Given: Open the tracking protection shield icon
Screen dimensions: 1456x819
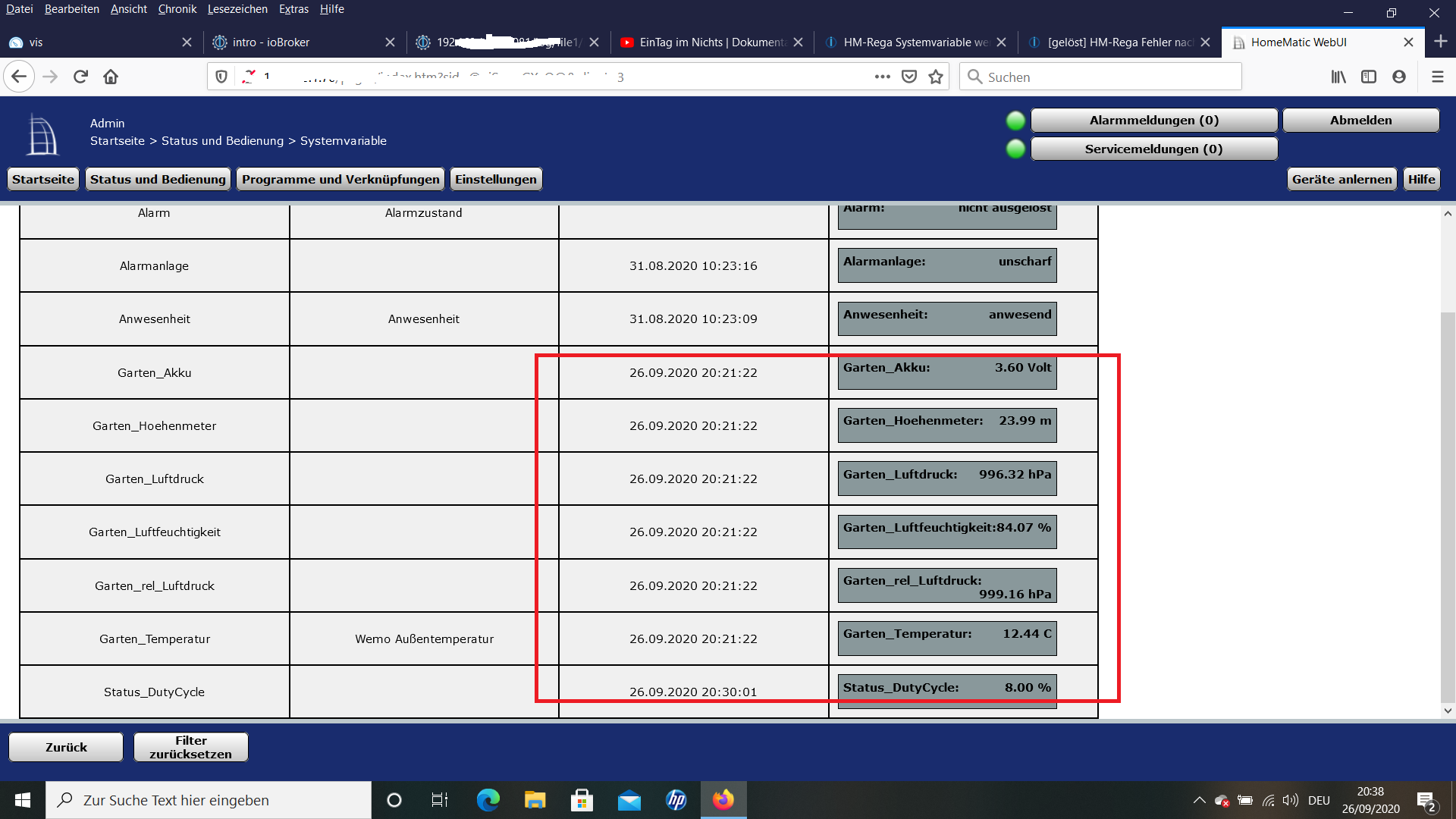Looking at the screenshot, I should [x=221, y=77].
